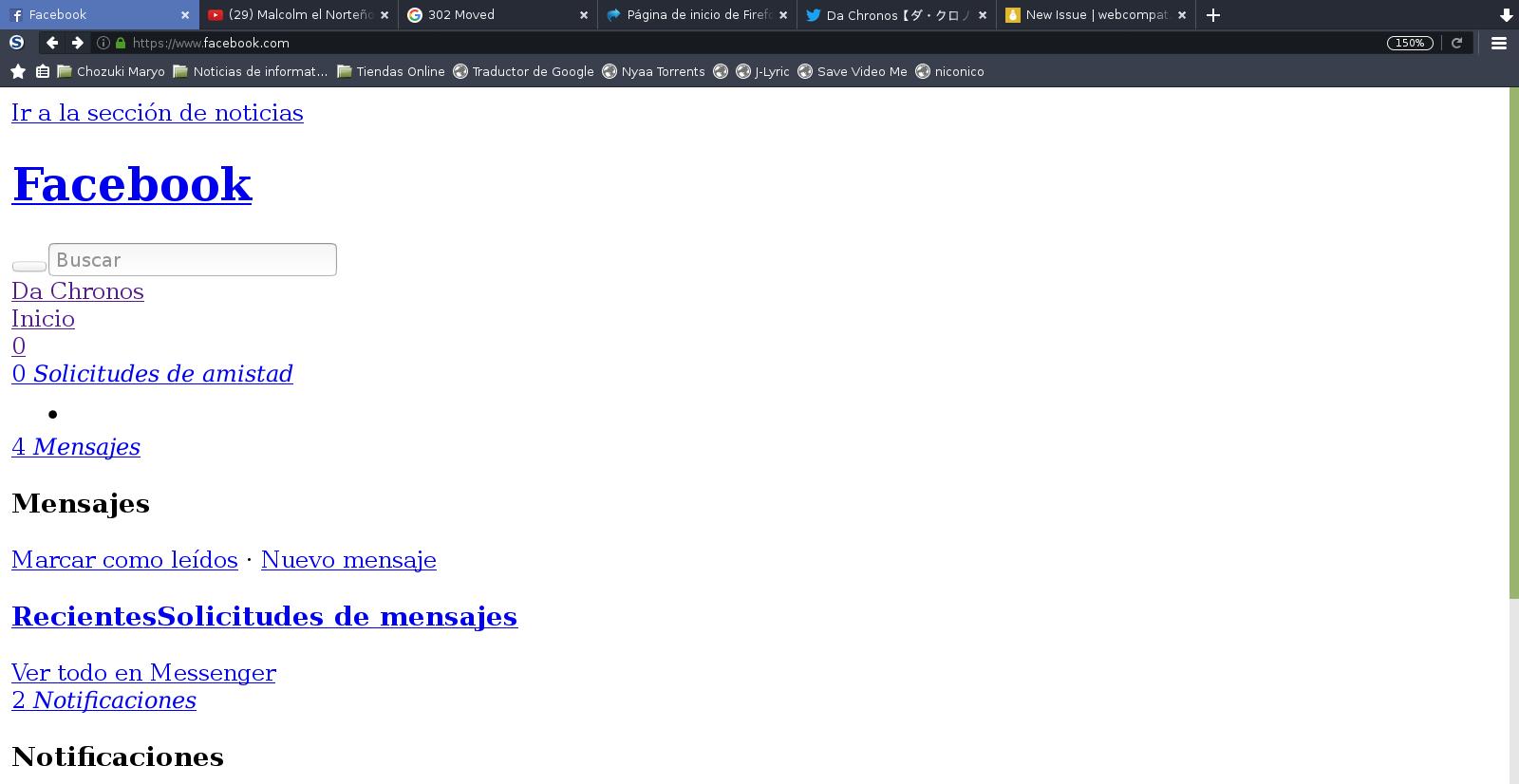
Task: Go to Inicio link
Action: [43, 319]
